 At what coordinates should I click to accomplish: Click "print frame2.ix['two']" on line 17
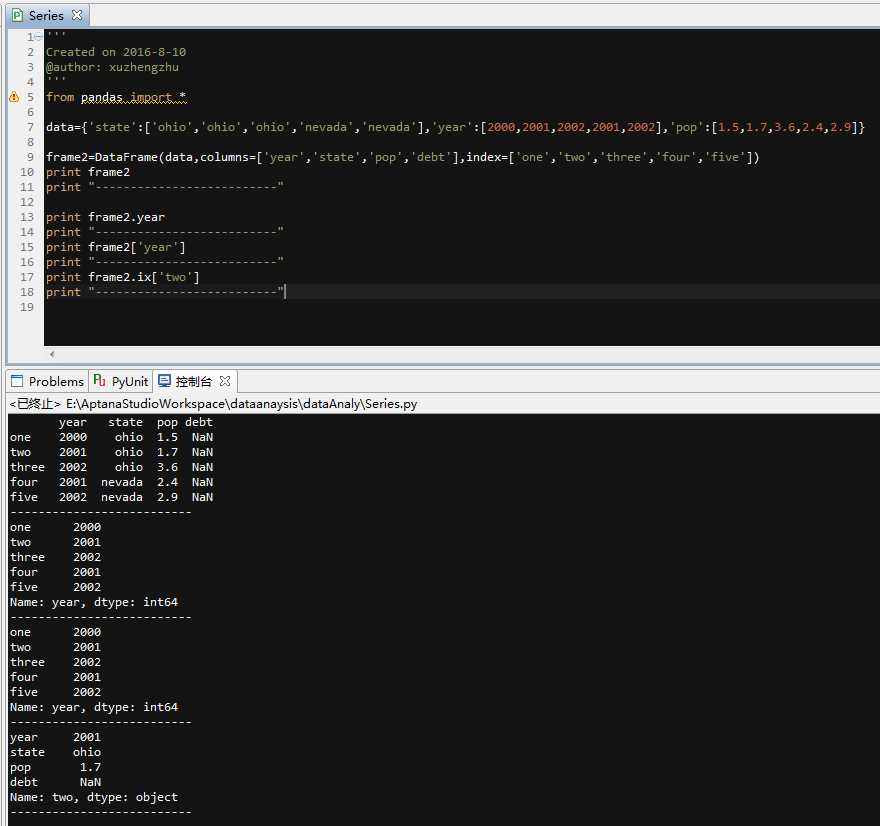point(123,277)
